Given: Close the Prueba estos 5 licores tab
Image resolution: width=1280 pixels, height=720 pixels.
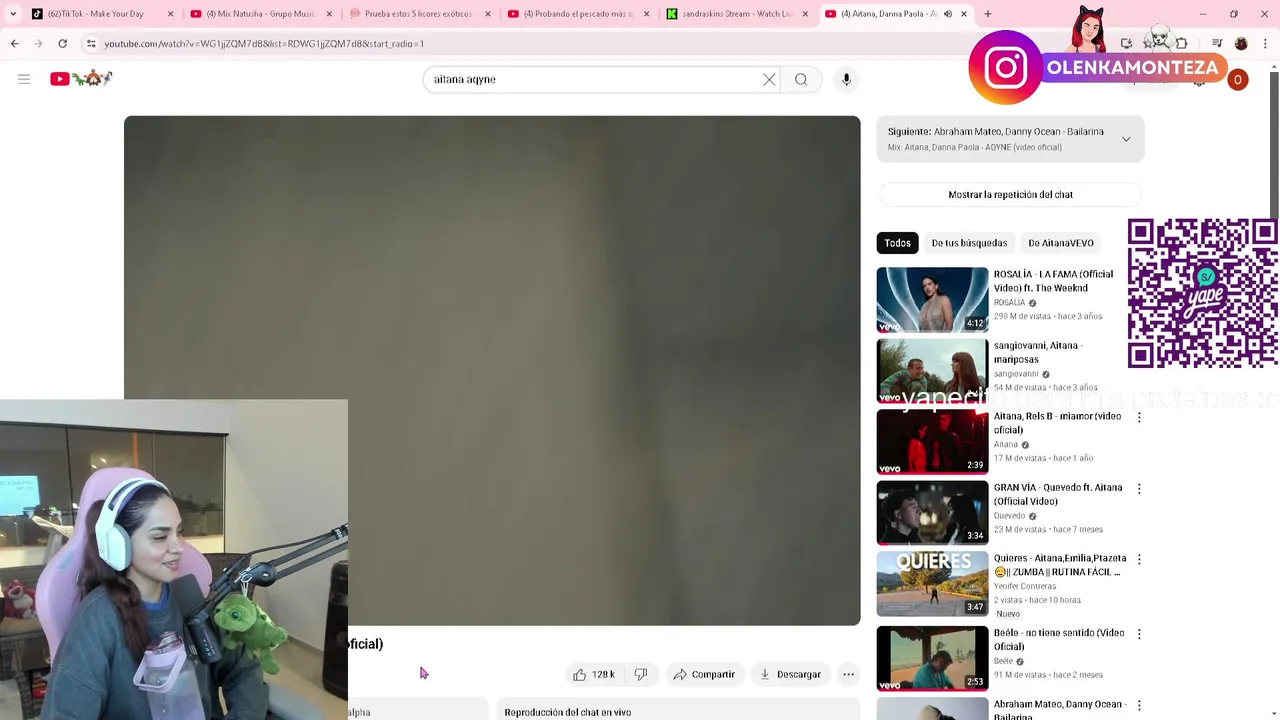Looking at the screenshot, I should (488, 14).
